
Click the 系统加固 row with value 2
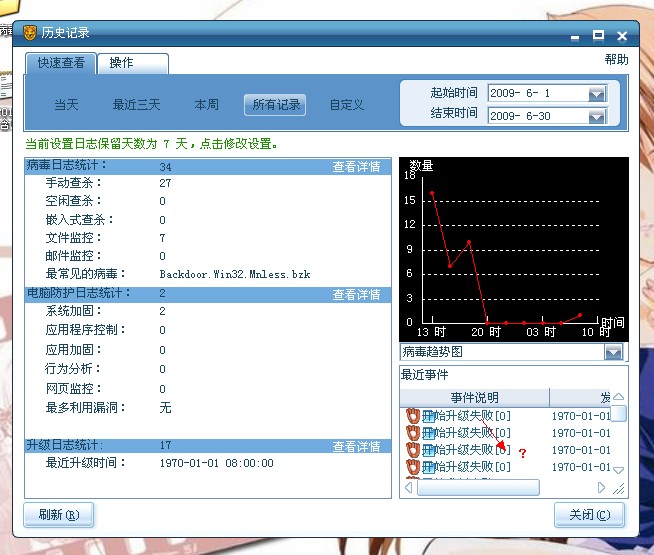[208, 311]
